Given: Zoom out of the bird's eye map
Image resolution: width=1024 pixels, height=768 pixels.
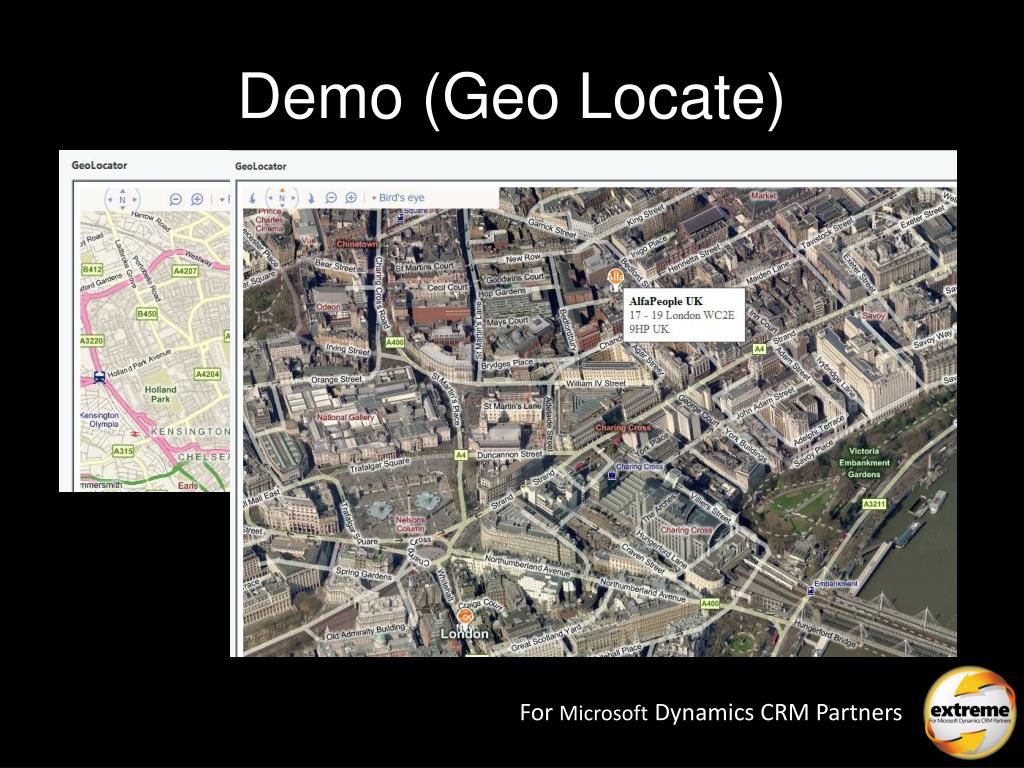Looking at the screenshot, I should [331, 198].
